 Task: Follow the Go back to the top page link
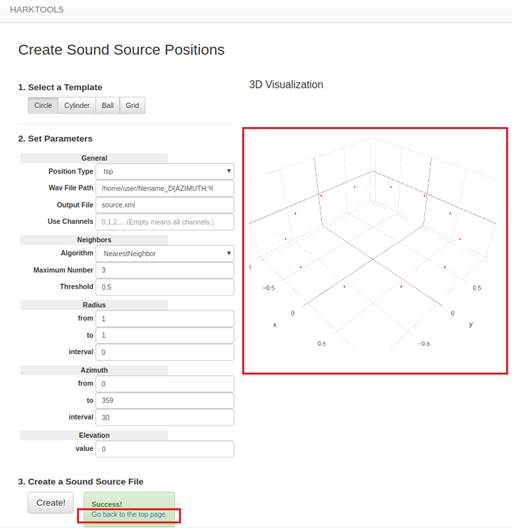pyautogui.click(x=129, y=515)
